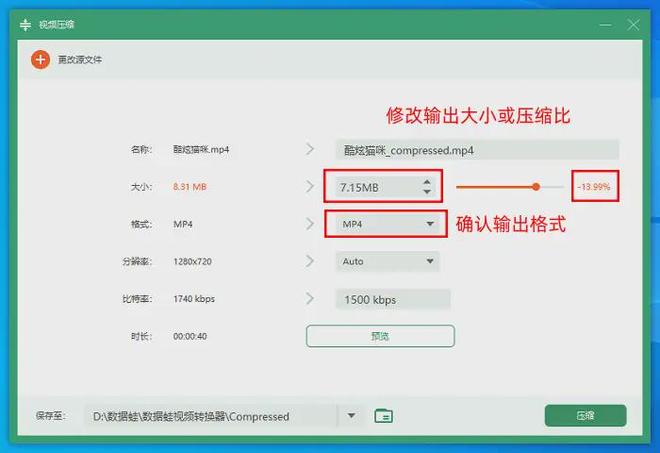Screen dimensions: 660x453
Task: Click the 7.15MB output size field
Action: pyautogui.click(x=378, y=187)
